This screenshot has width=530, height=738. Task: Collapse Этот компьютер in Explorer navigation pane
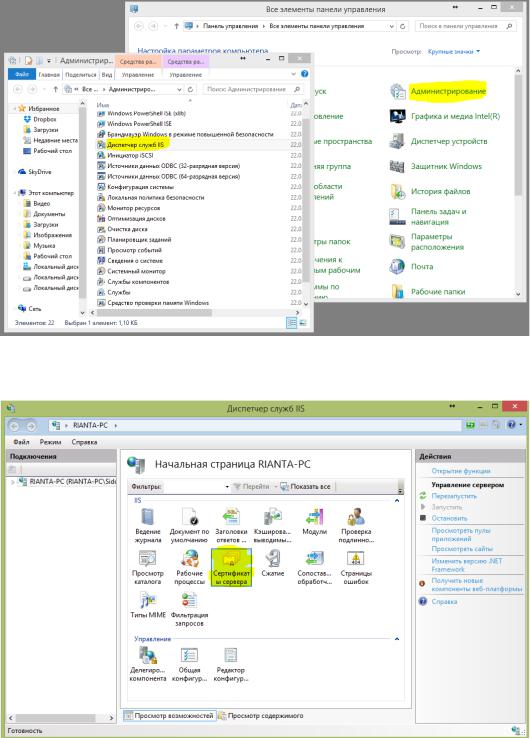[x=15, y=193]
